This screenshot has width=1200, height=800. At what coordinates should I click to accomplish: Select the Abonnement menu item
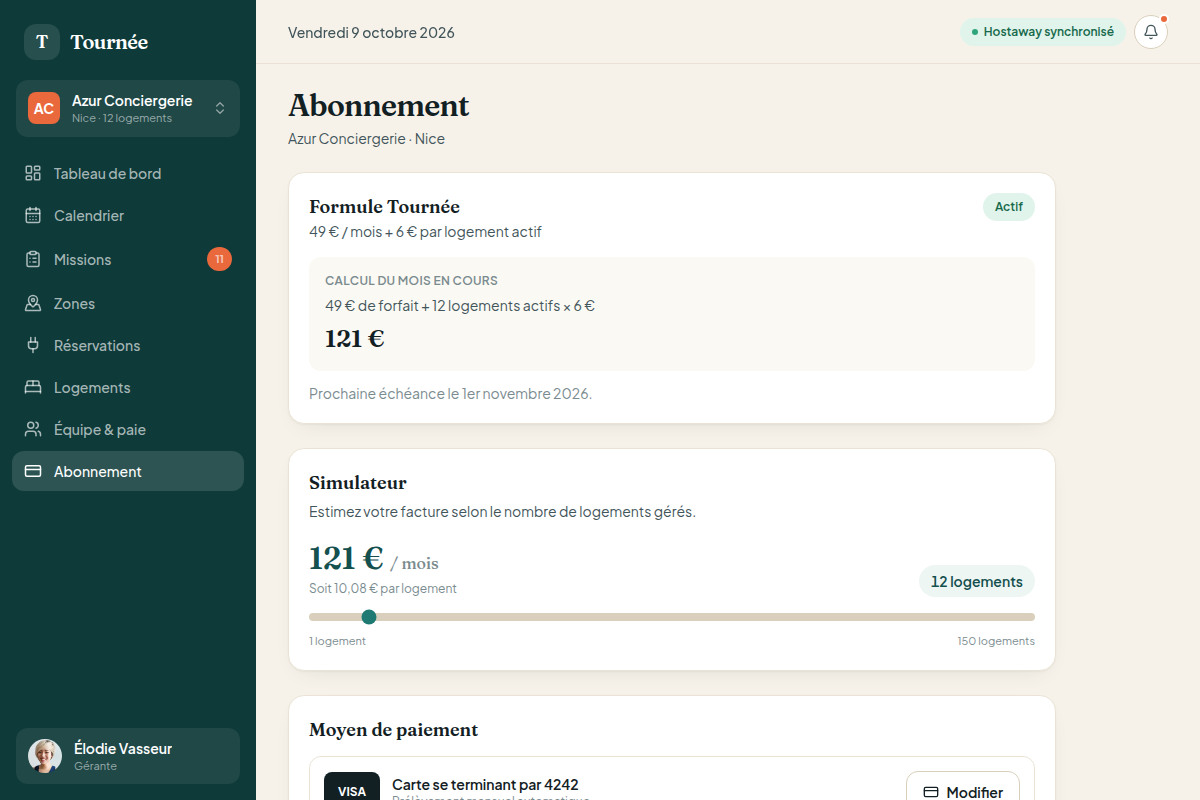(128, 471)
